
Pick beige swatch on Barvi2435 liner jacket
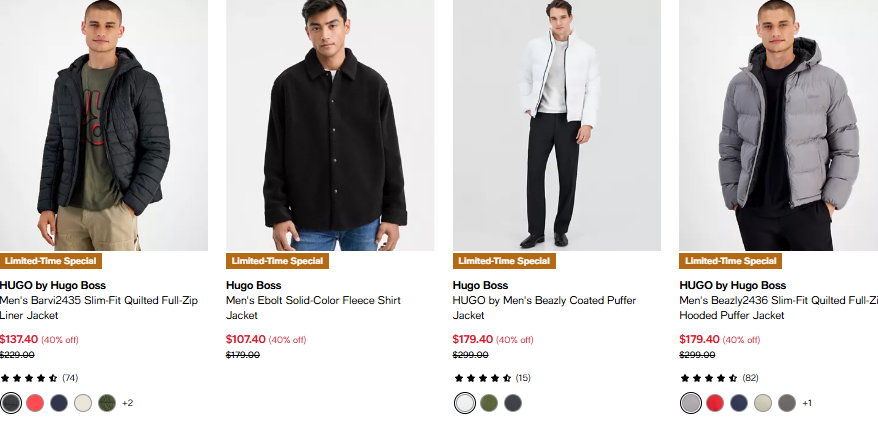point(83,403)
